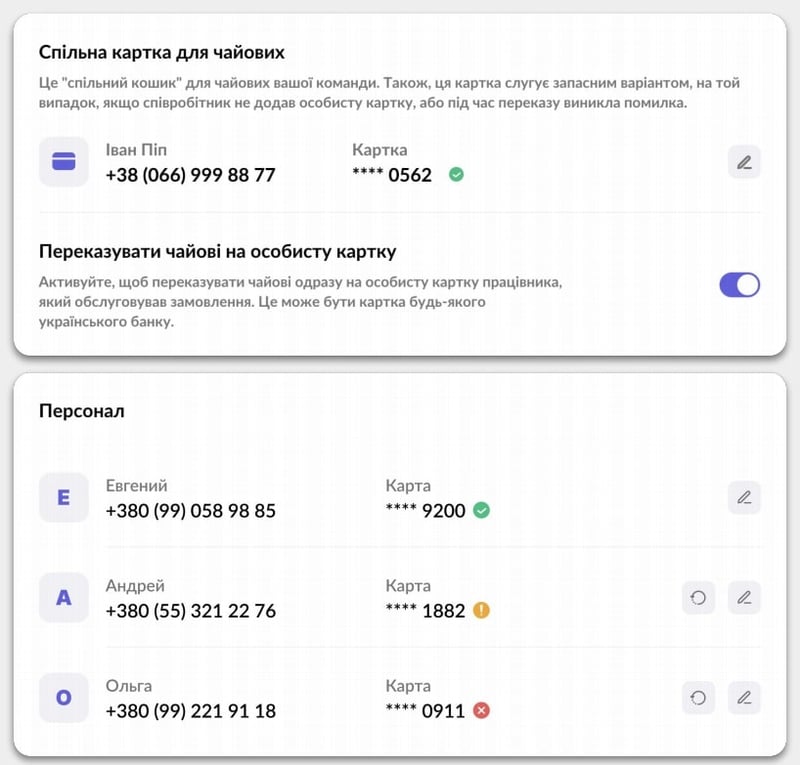Click refresh icon in Ольга's row
This screenshot has height=765, width=800.
[699, 697]
